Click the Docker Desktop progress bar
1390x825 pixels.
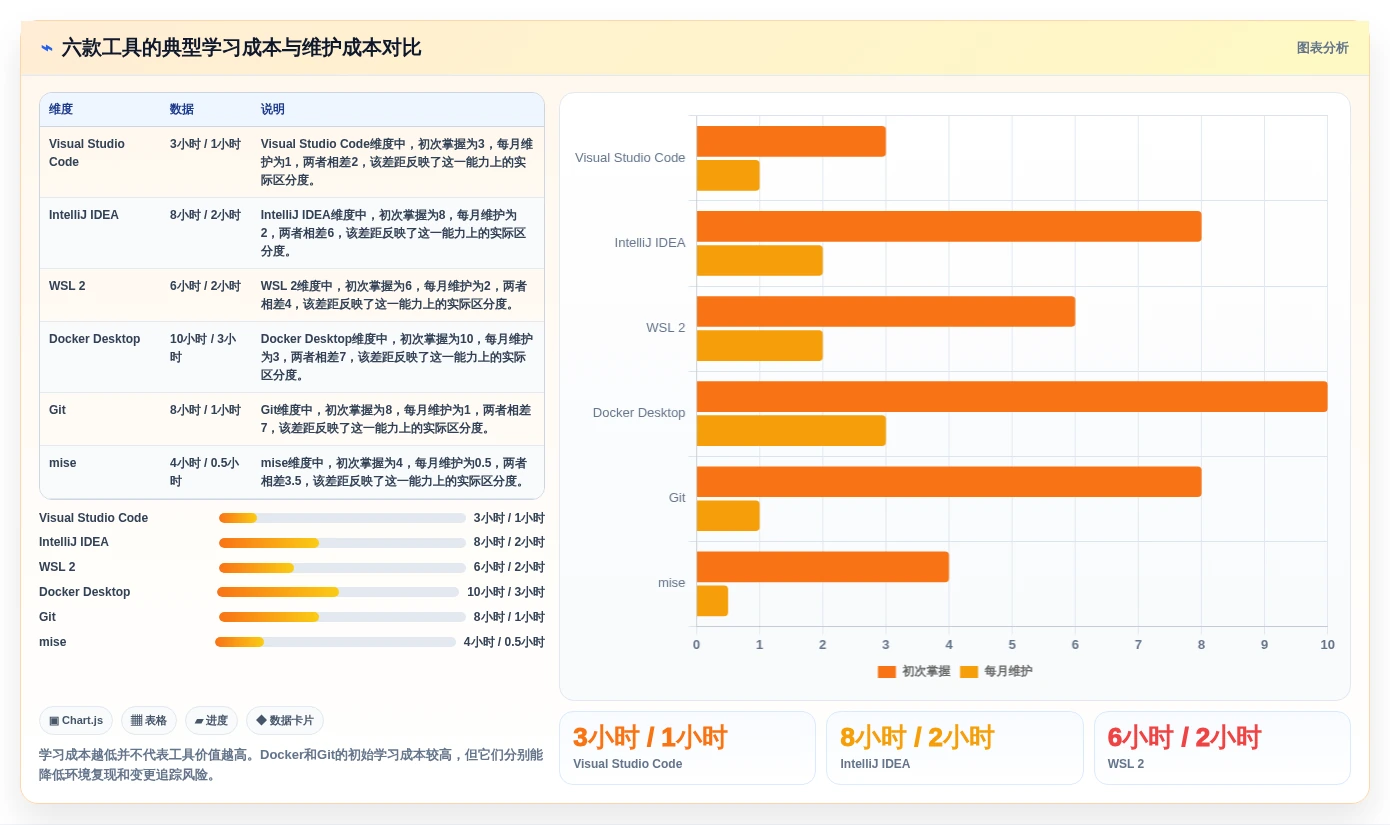click(338, 592)
